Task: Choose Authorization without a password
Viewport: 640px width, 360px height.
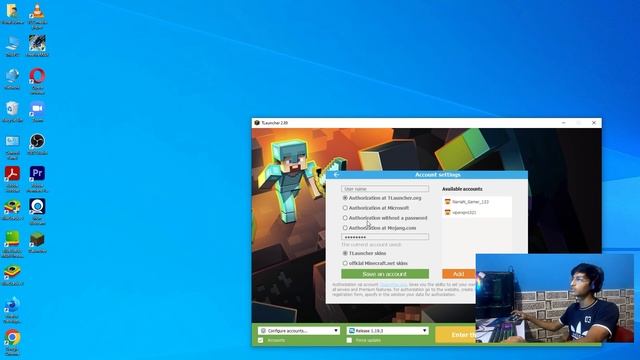Action: click(x=345, y=218)
